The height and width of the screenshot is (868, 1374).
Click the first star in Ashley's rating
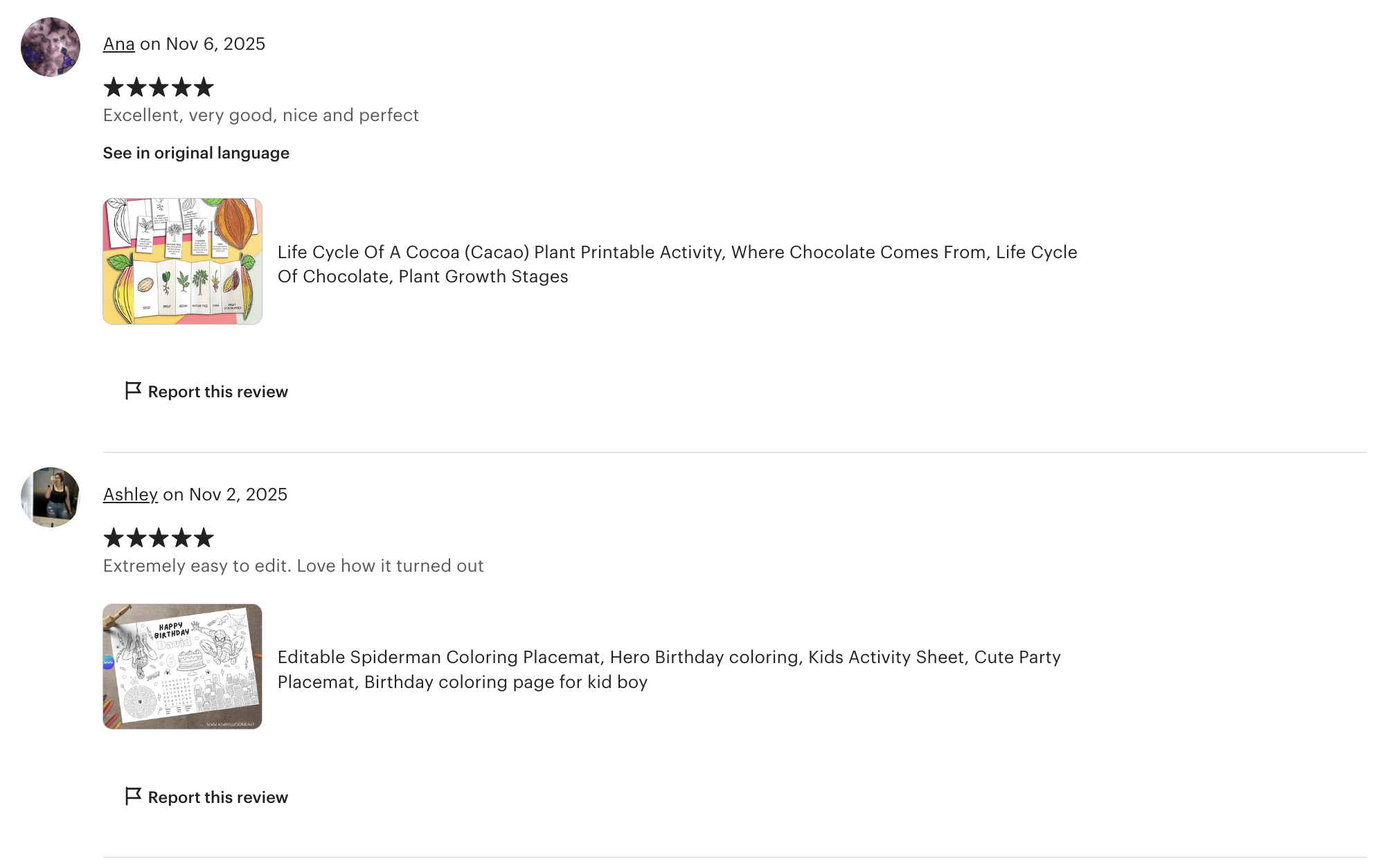[114, 538]
